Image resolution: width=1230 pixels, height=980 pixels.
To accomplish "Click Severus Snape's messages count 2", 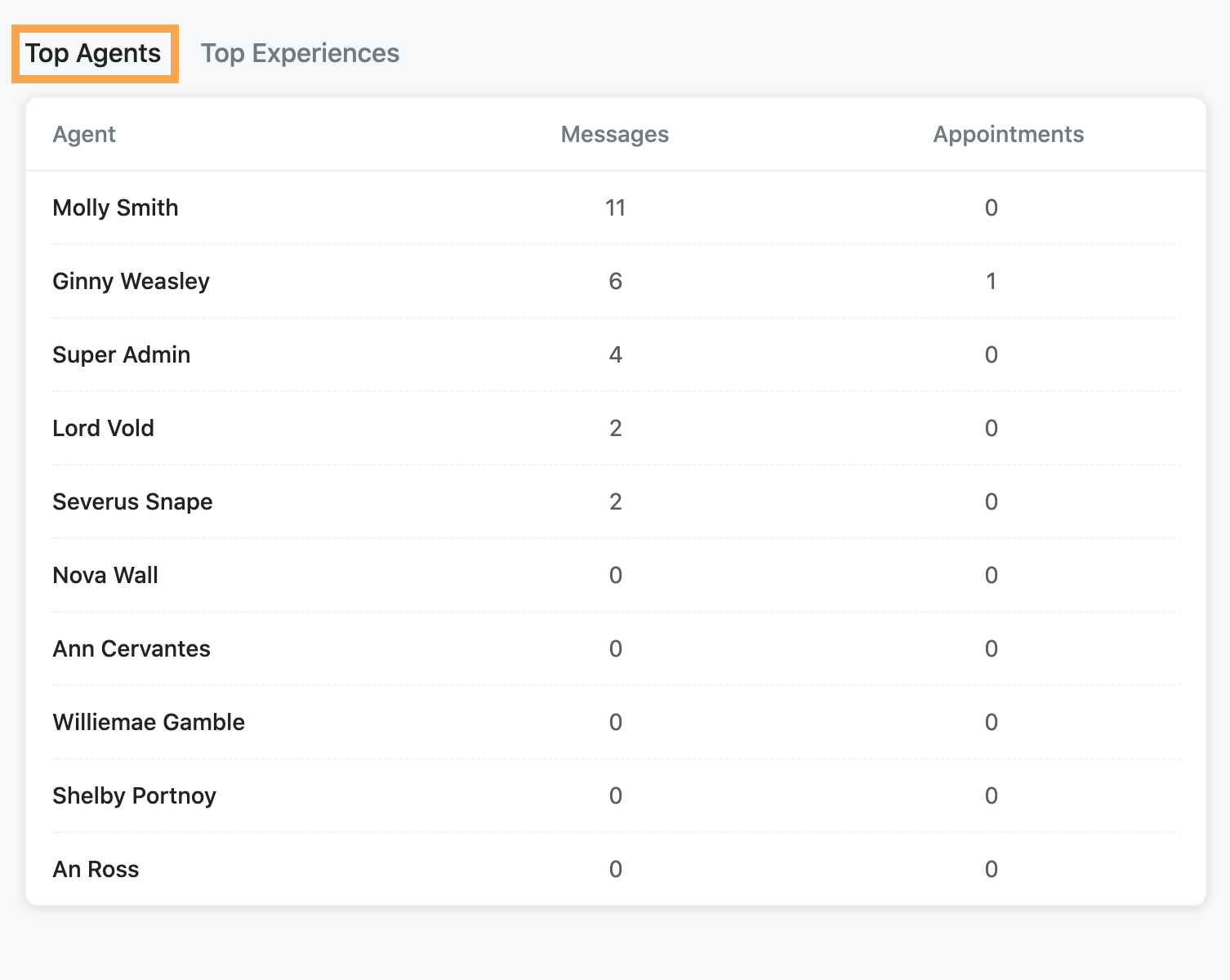I will [616, 501].
